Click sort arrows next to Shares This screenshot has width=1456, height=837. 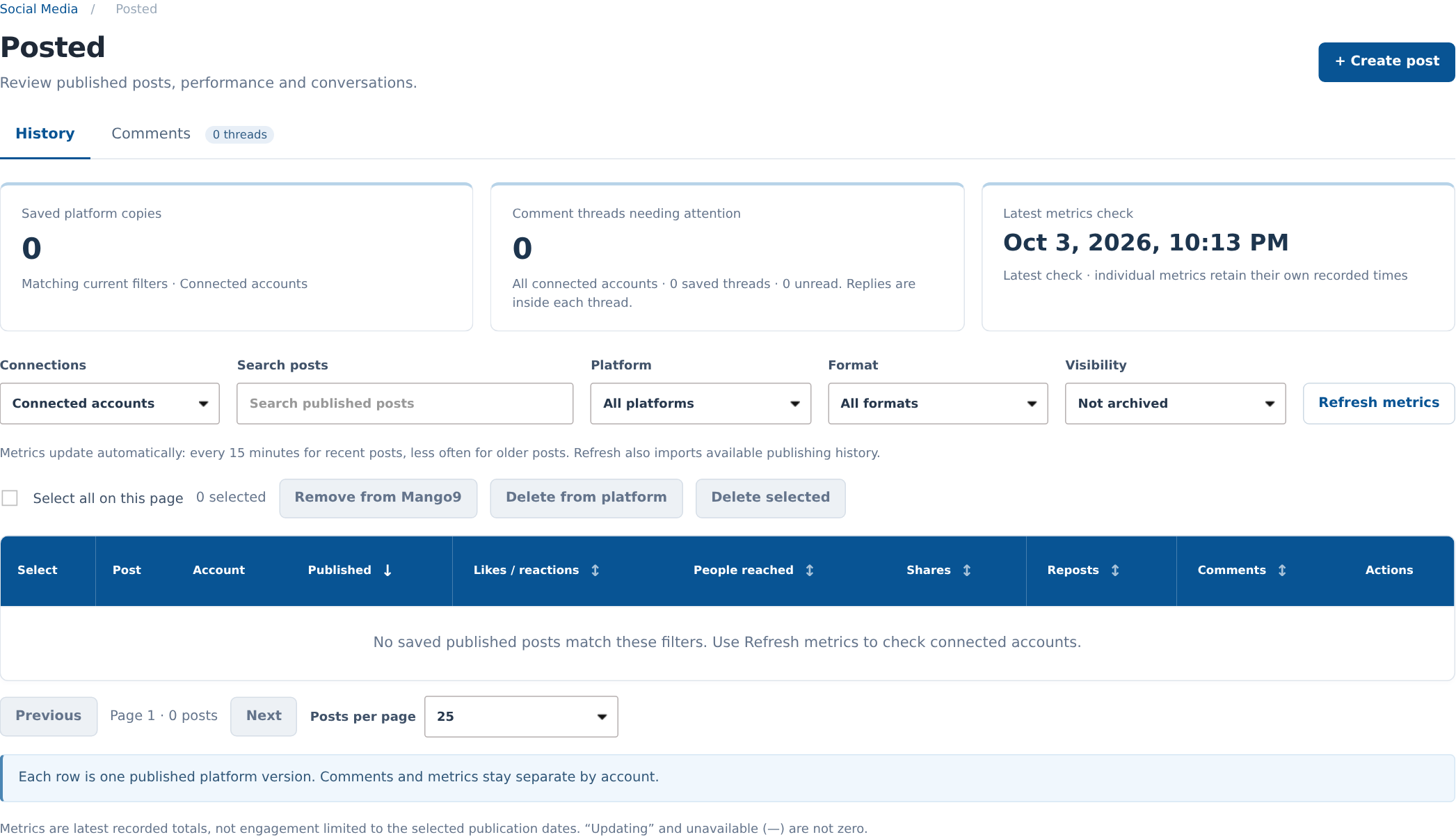967,571
